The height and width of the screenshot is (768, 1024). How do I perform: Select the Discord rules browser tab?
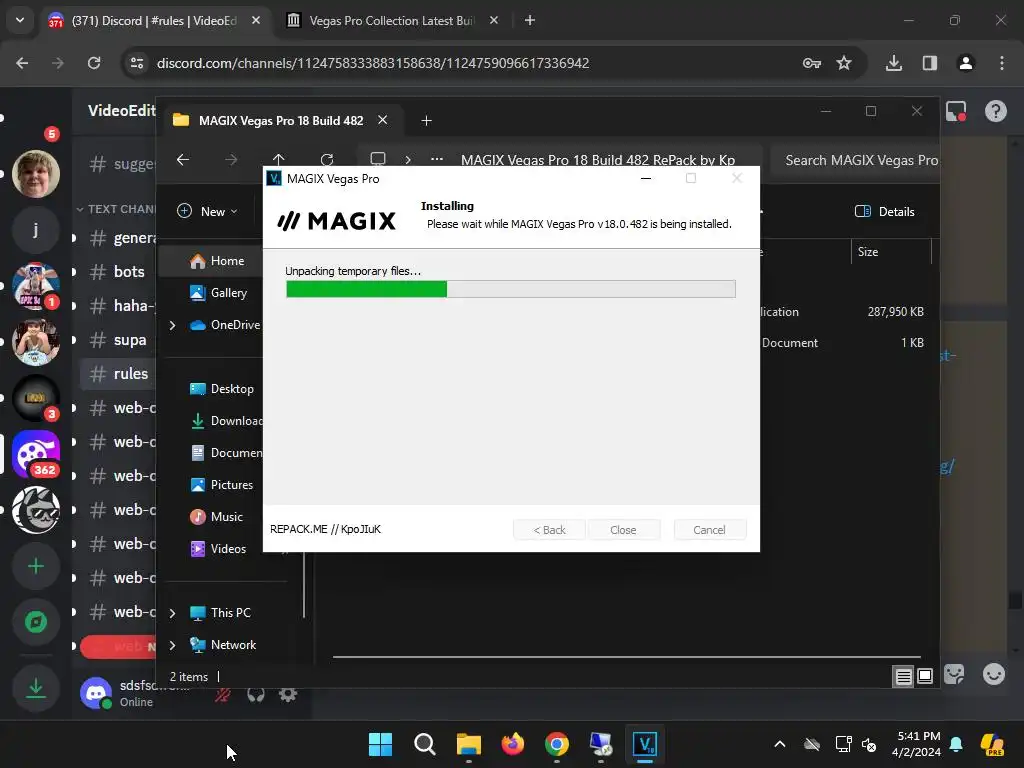[x=154, y=21]
